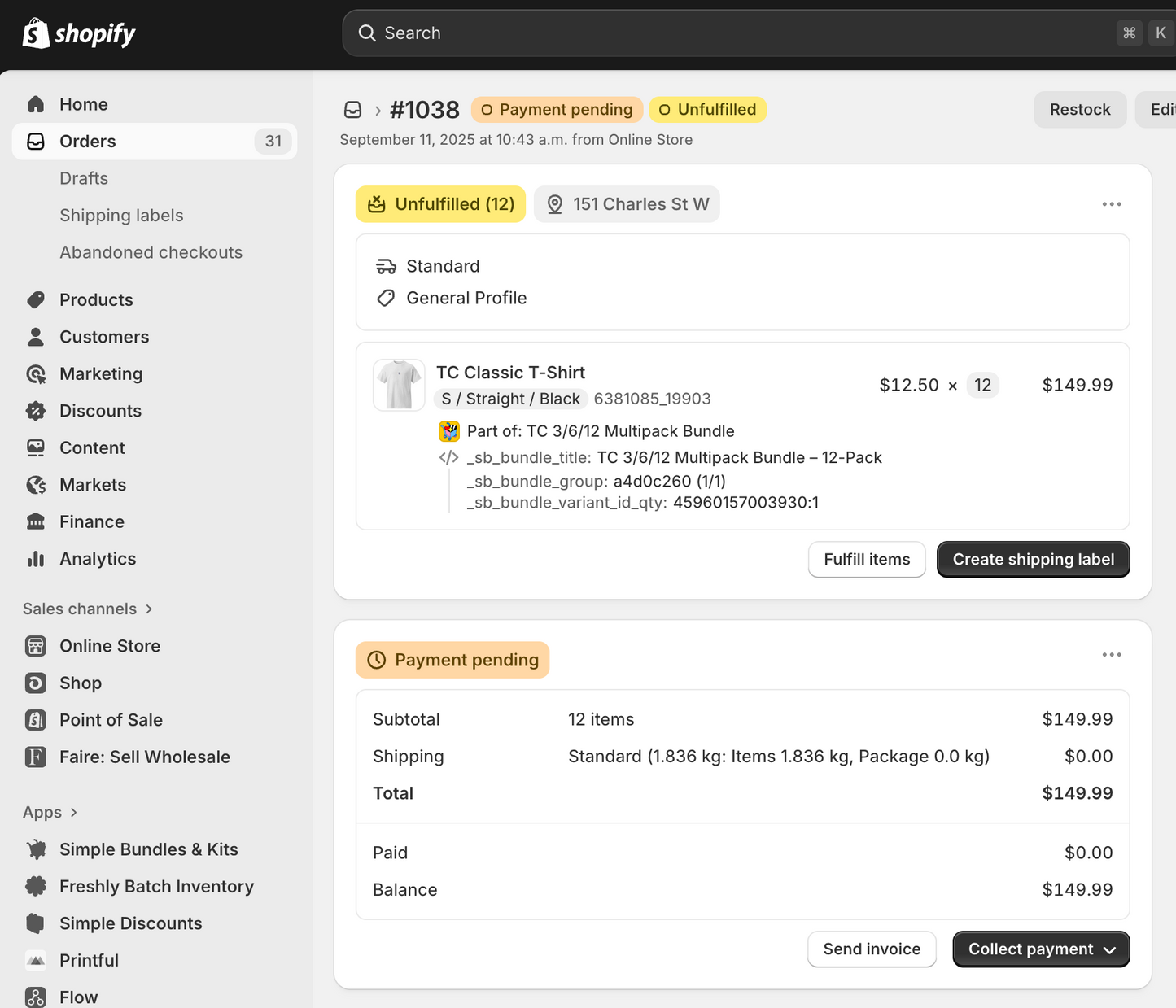Click the Fulfill items button
Image resolution: width=1176 pixels, height=1008 pixels.
point(867,560)
